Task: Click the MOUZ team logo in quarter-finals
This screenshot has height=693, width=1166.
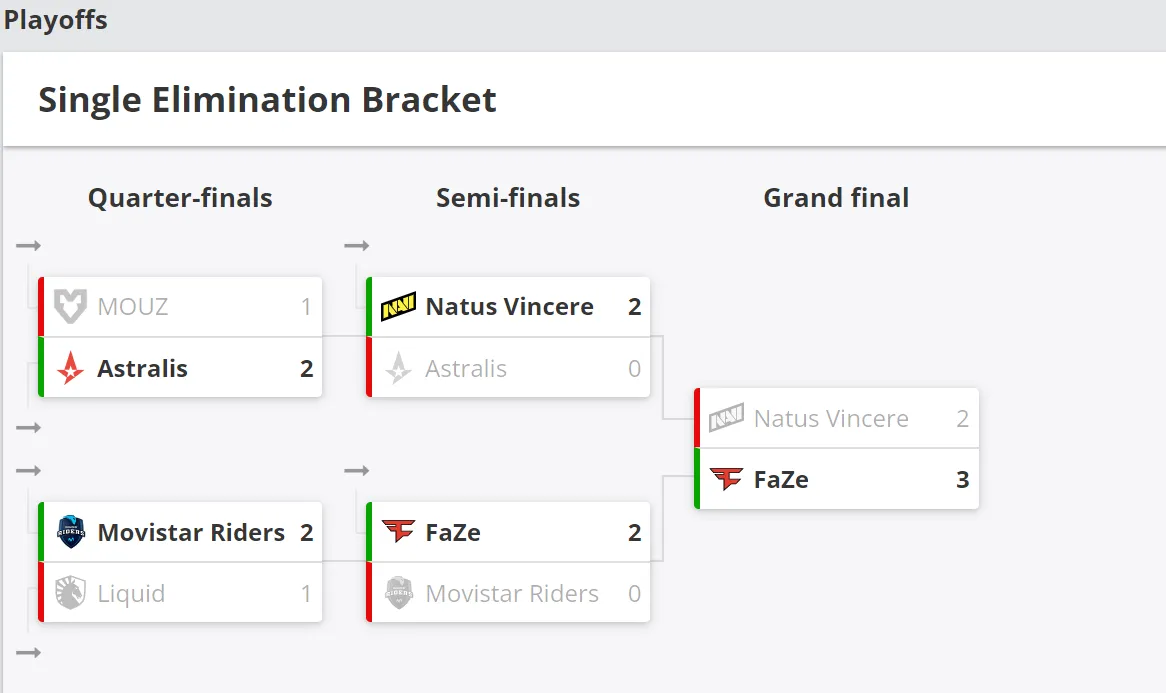Action: (71, 306)
